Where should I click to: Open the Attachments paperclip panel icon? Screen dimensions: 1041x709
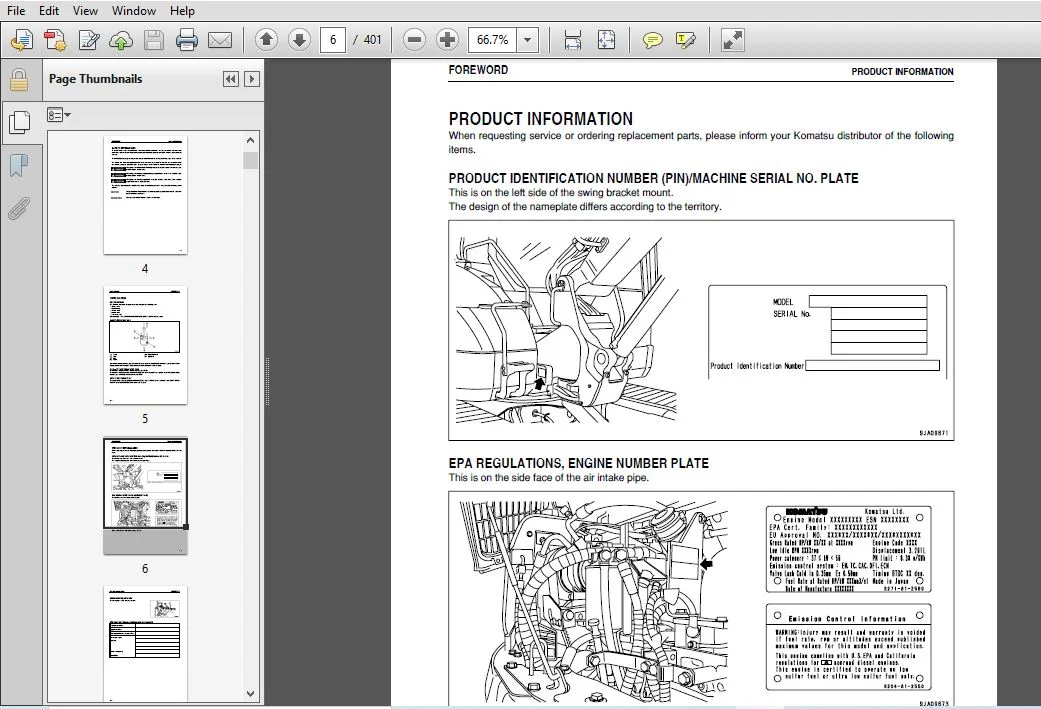19,208
